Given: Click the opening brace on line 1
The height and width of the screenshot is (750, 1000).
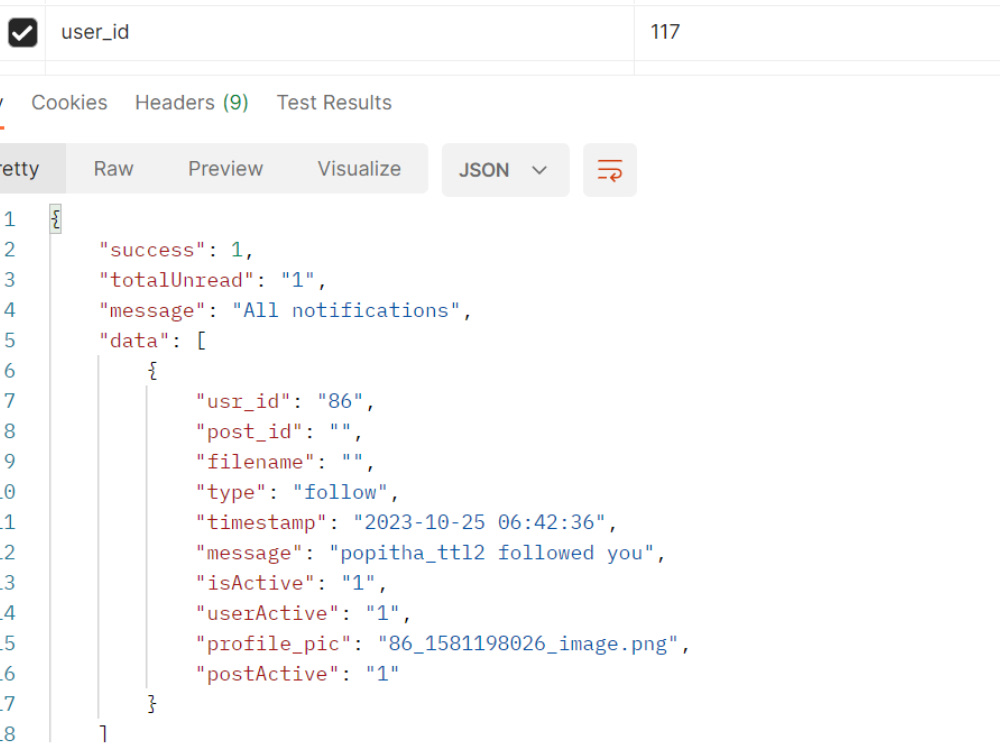Looking at the screenshot, I should tap(55, 220).
